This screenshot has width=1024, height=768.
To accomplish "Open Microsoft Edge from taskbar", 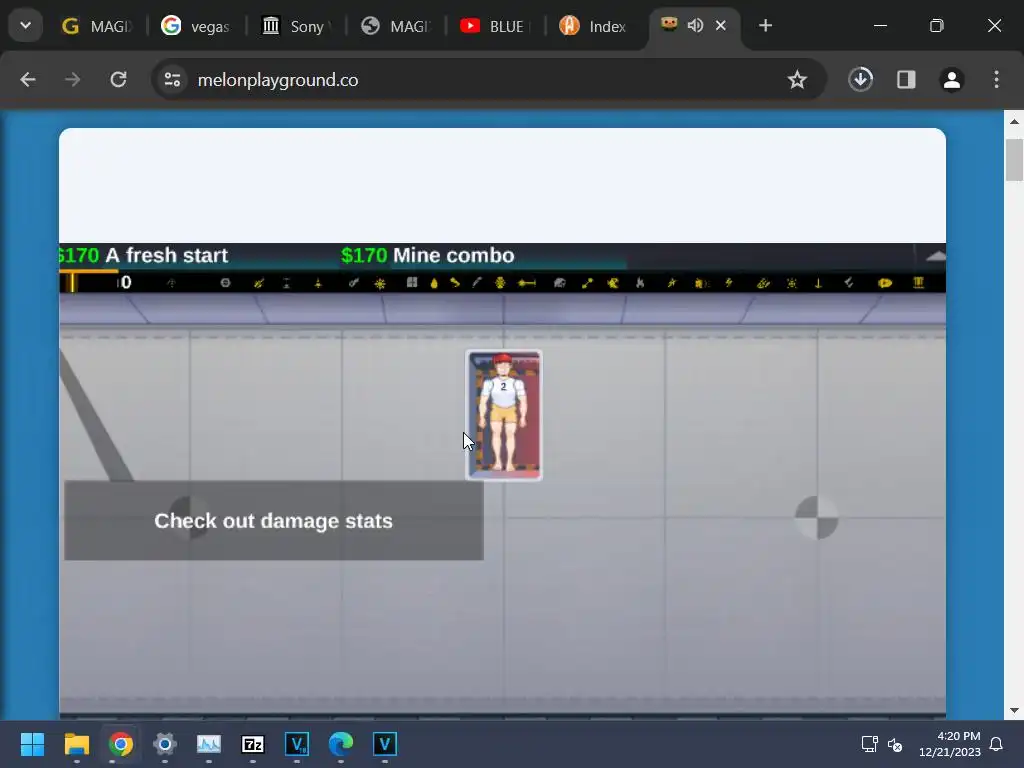I will (341, 744).
